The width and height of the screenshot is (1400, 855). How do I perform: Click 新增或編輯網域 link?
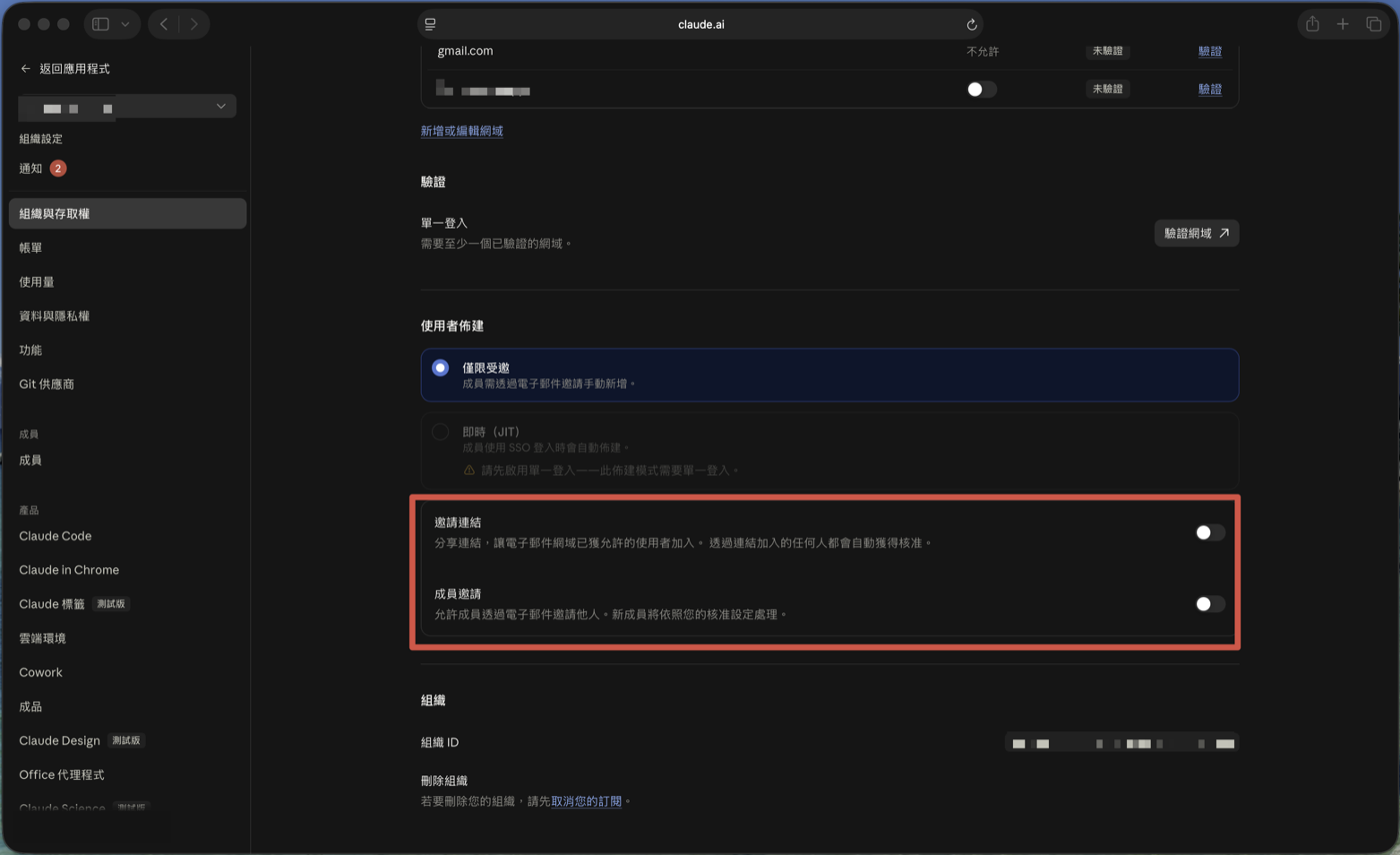coord(461,131)
